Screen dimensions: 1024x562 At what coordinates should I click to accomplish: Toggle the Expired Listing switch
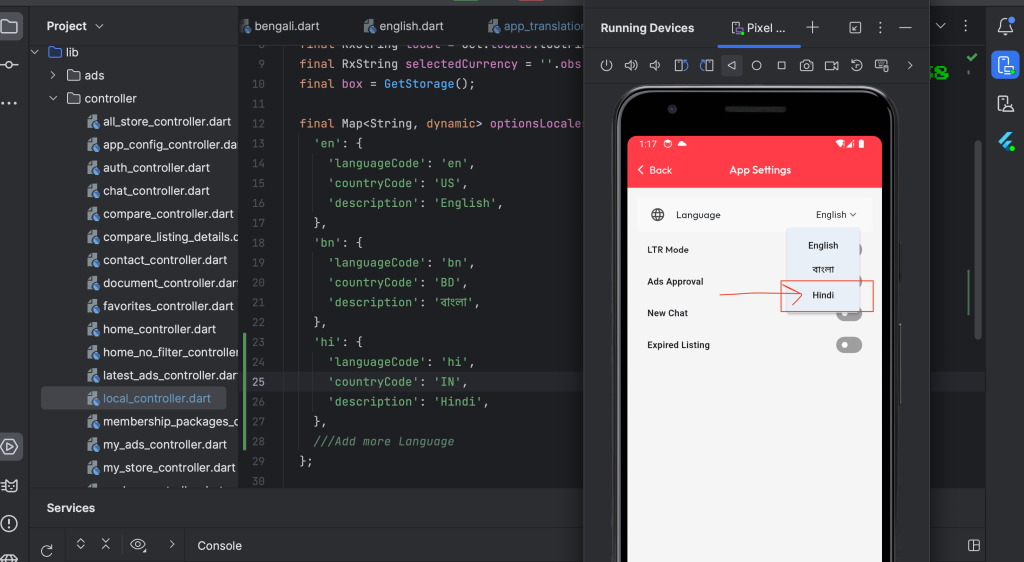pyautogui.click(x=849, y=345)
